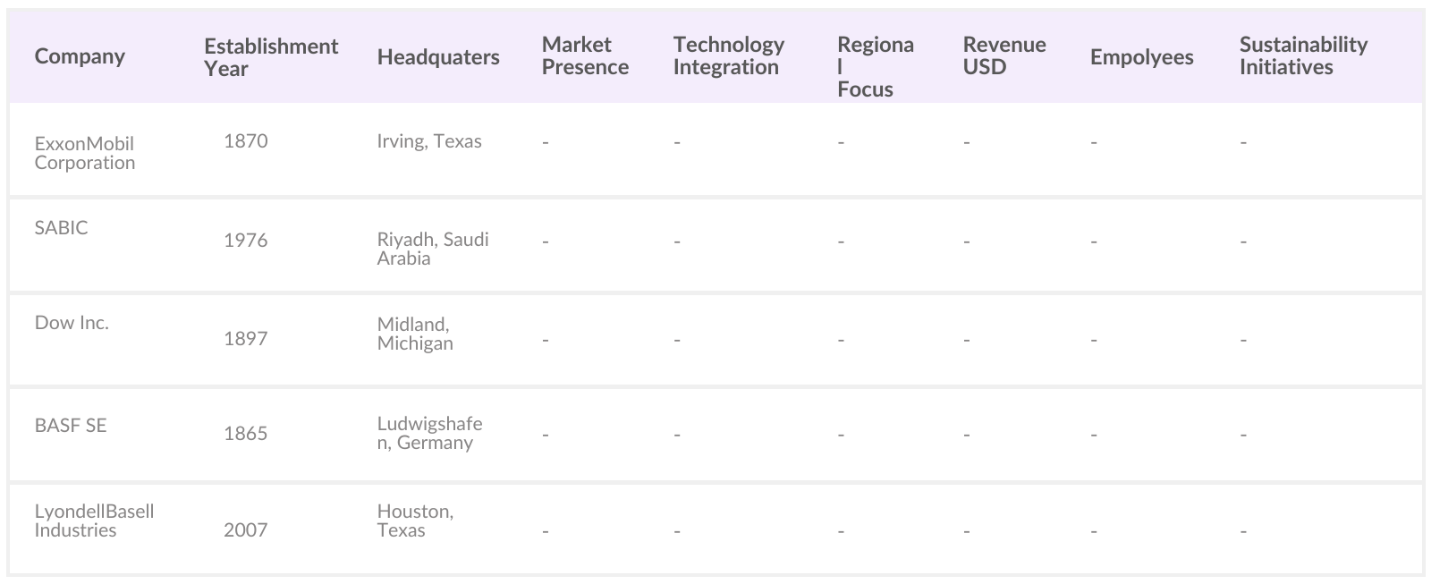Click the Revenue USD column header

pos(1004,57)
